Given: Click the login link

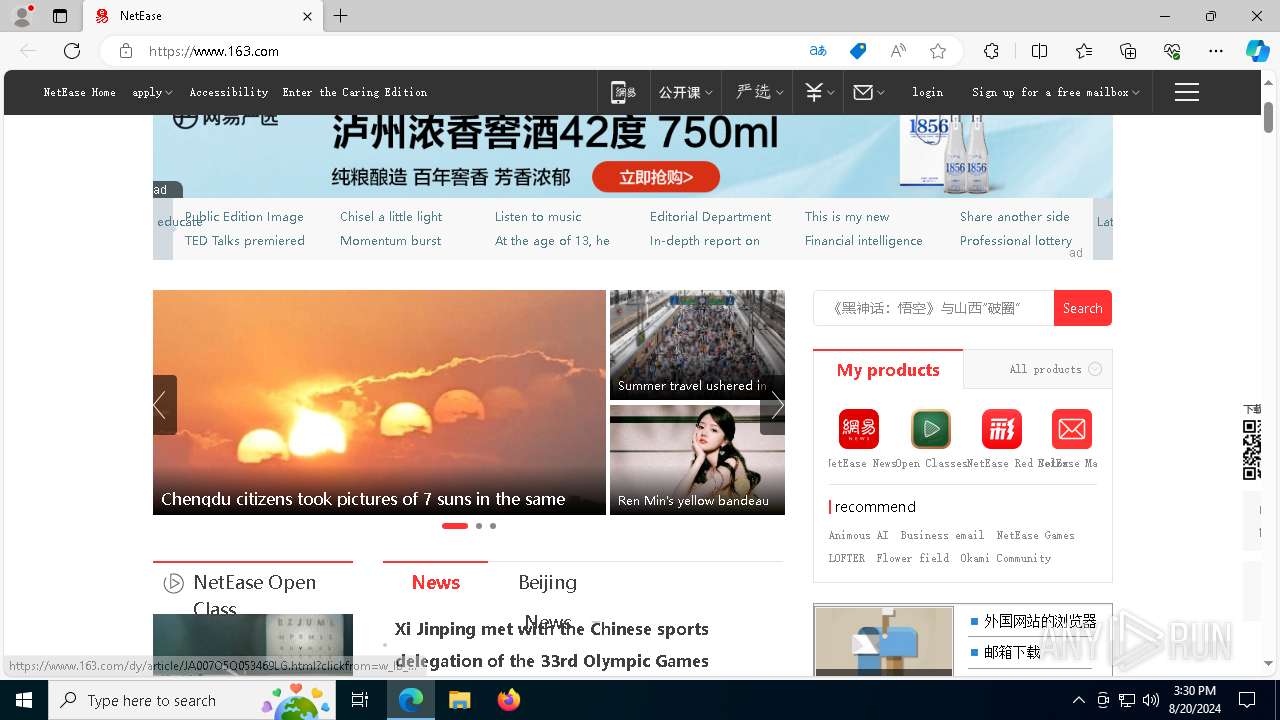Looking at the screenshot, I should tap(928, 92).
